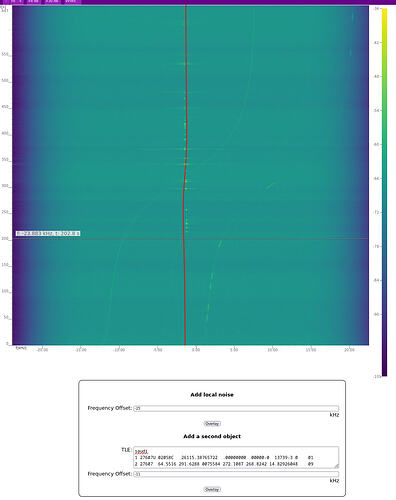This screenshot has width=396, height=500.
Task: Click the '400' tick on the time axis
Action: (x=5, y=133)
